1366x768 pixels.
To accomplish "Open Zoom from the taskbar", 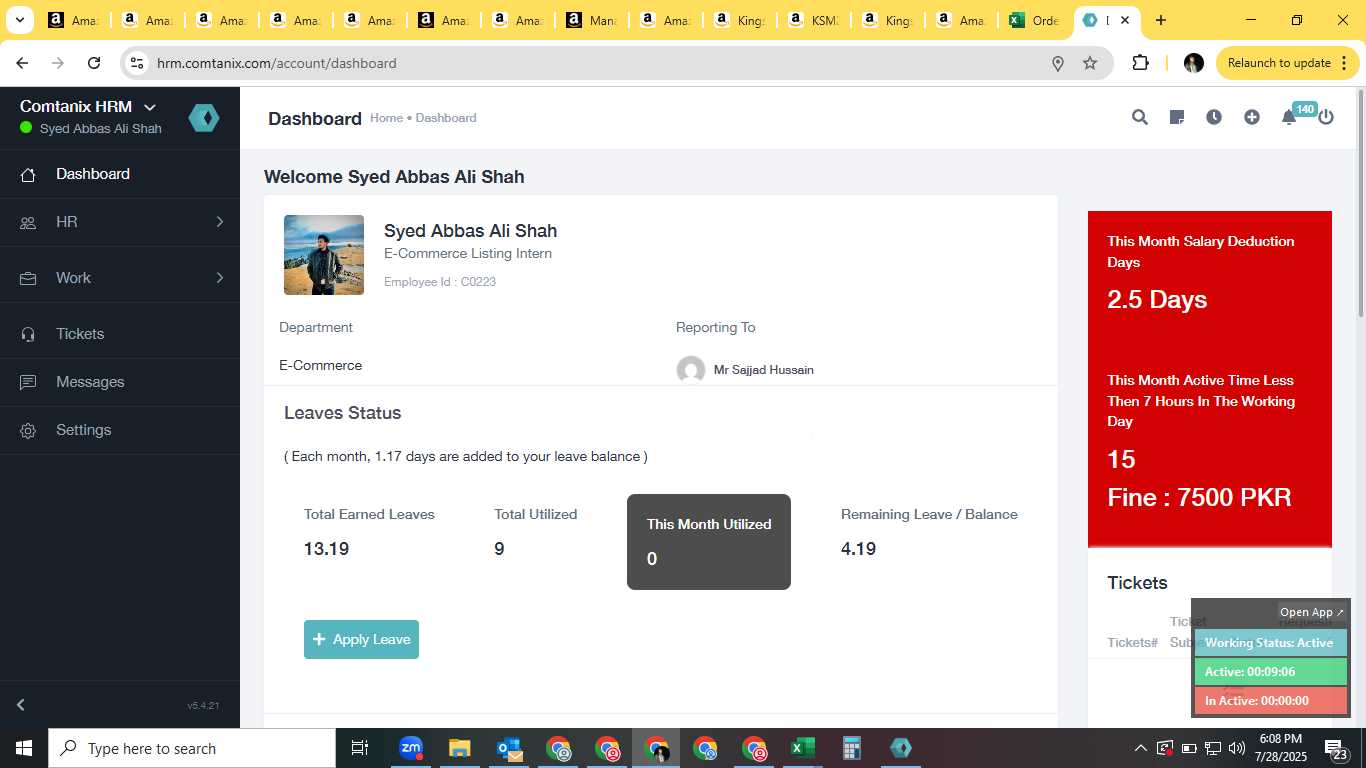I will 411,748.
